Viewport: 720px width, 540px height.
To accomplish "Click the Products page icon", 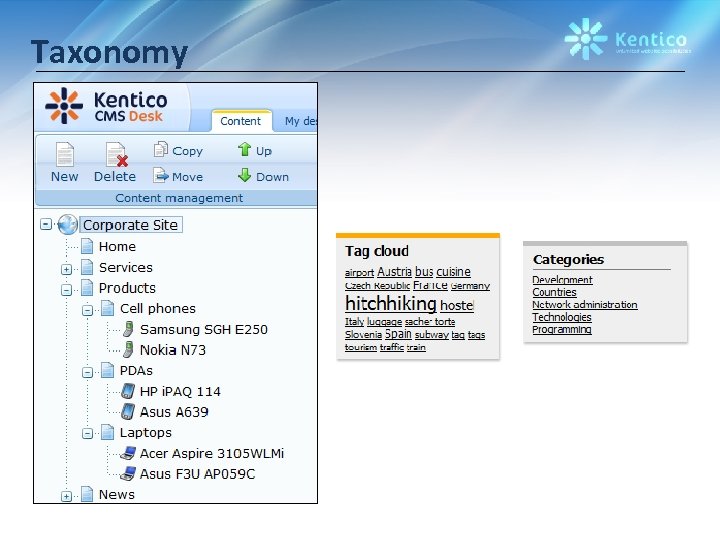I will (87, 288).
